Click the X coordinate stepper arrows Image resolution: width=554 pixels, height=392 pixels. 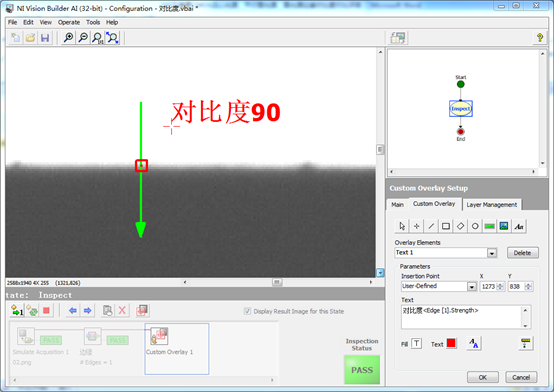click(500, 287)
